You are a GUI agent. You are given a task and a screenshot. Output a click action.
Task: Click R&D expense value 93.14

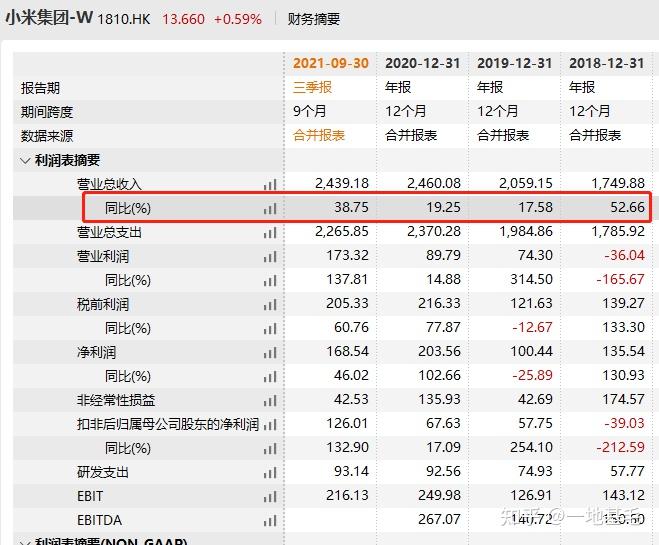pyautogui.click(x=351, y=471)
